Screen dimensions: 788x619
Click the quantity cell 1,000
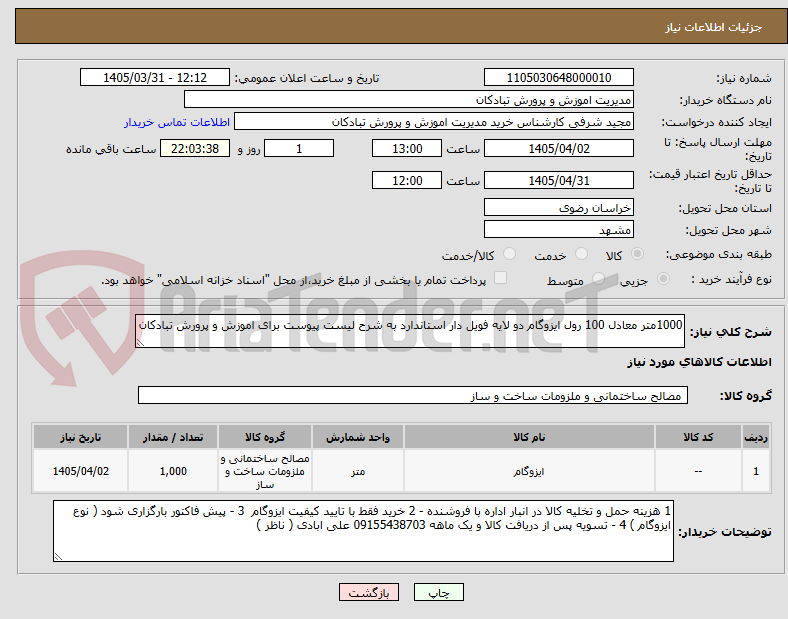[173, 471]
